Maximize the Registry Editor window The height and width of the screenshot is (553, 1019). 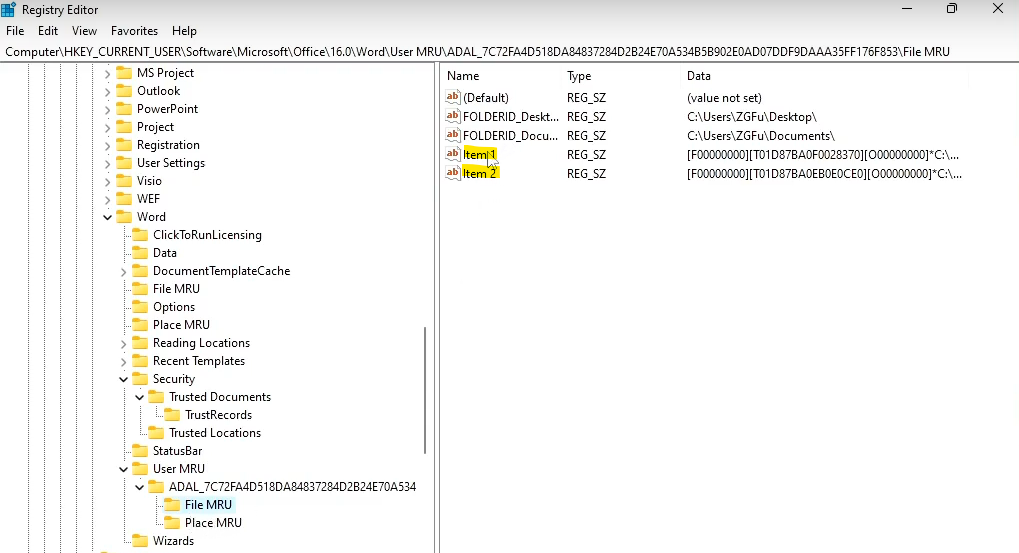tap(951, 8)
